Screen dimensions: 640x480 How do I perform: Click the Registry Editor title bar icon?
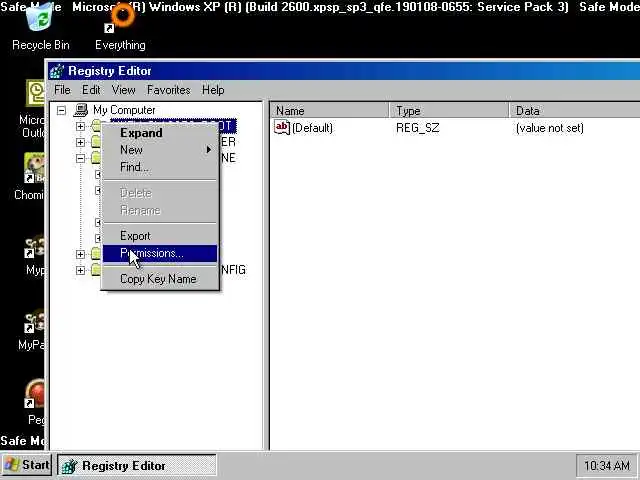[57, 71]
